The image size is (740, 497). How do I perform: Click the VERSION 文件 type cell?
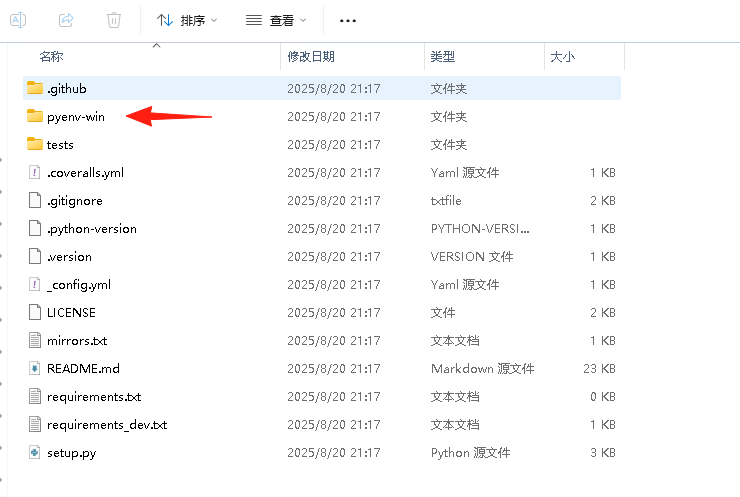(x=472, y=256)
